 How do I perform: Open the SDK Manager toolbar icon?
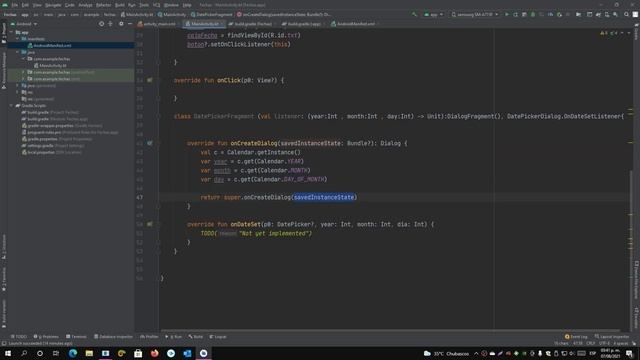click(616, 14)
